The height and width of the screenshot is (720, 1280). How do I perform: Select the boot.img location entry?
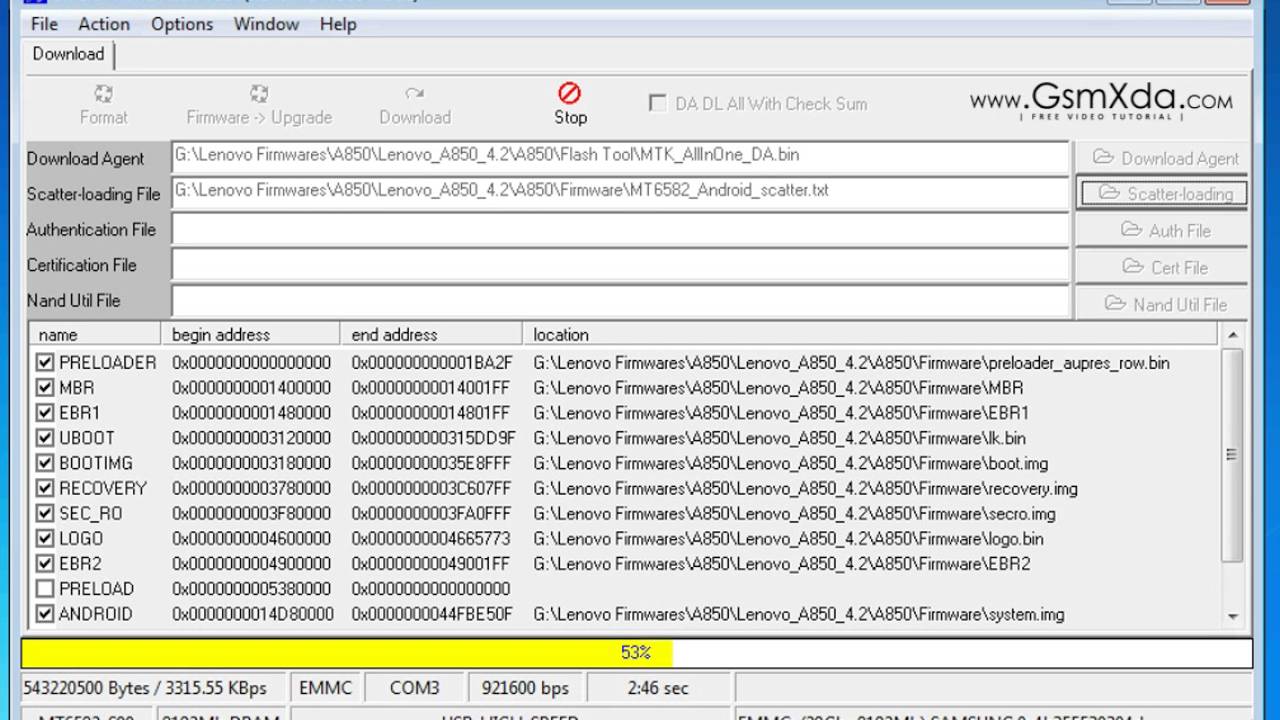coord(790,463)
